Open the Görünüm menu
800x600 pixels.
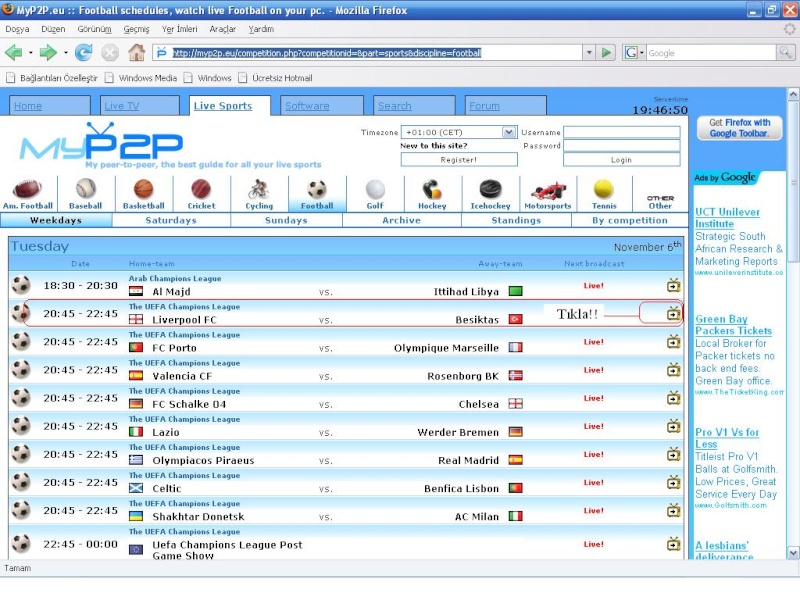tap(94, 29)
